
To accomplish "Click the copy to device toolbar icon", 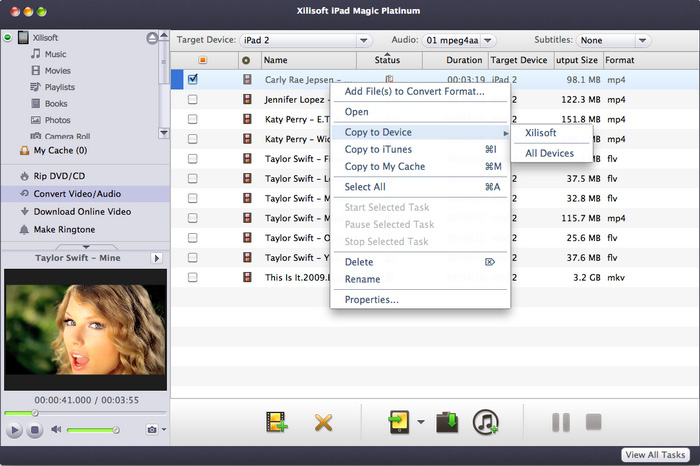I will pyautogui.click(x=400, y=422).
